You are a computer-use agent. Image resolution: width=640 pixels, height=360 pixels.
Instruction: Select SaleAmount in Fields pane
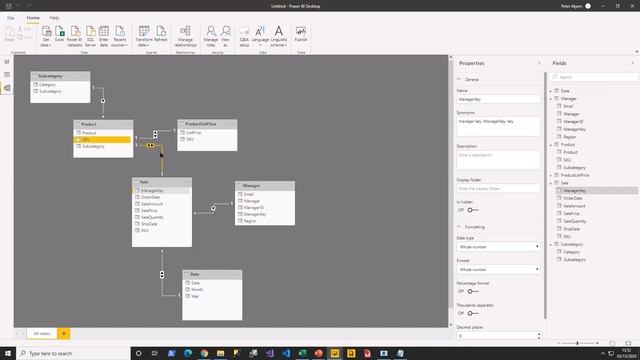(574, 206)
